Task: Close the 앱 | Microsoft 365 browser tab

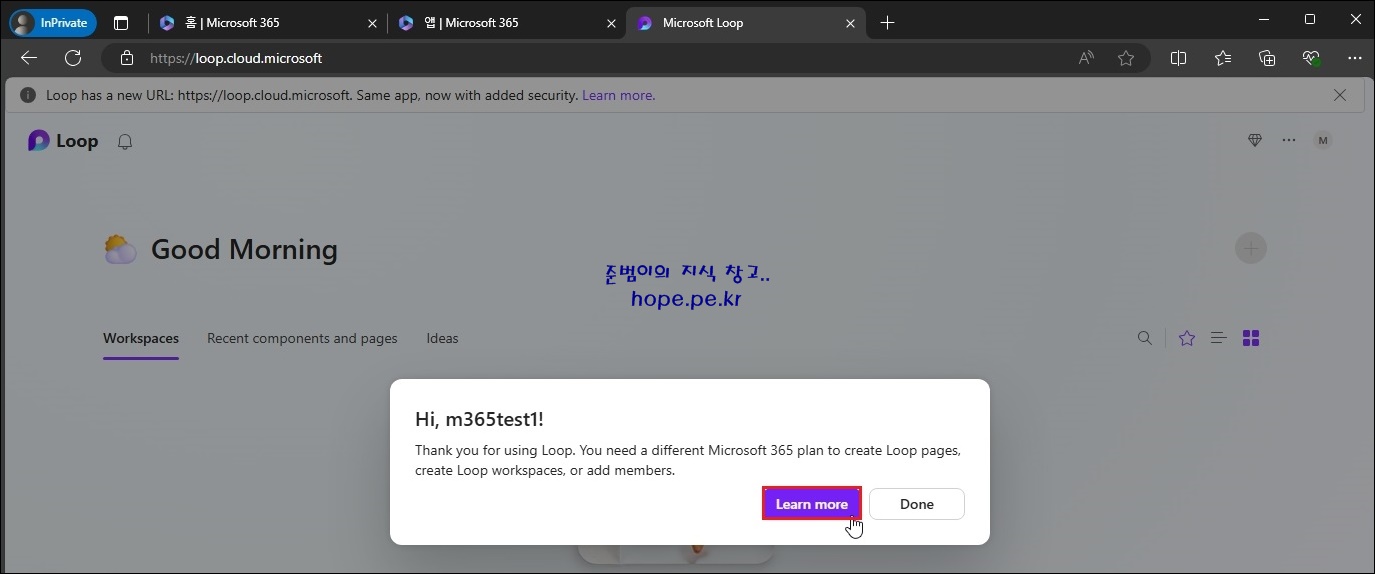Action: coord(611,23)
